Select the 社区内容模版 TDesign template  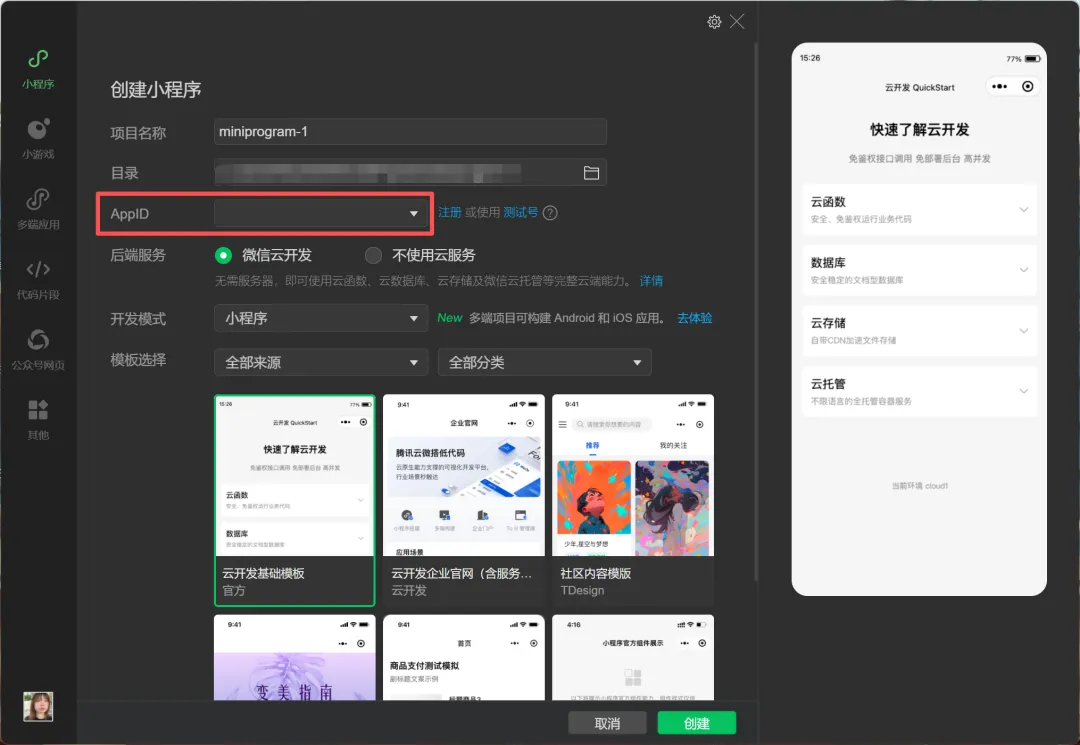click(633, 501)
